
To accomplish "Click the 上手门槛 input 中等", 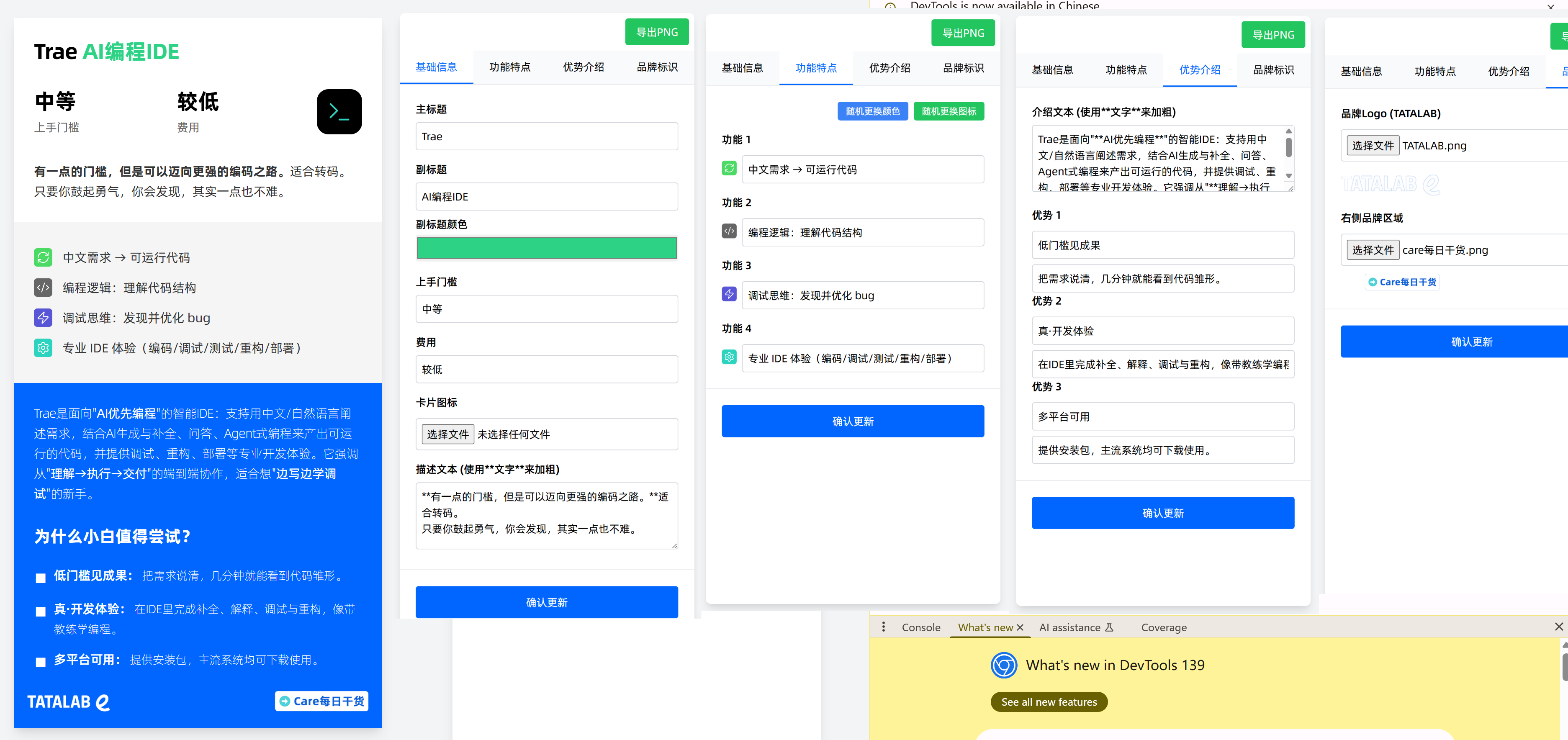I will (x=547, y=309).
